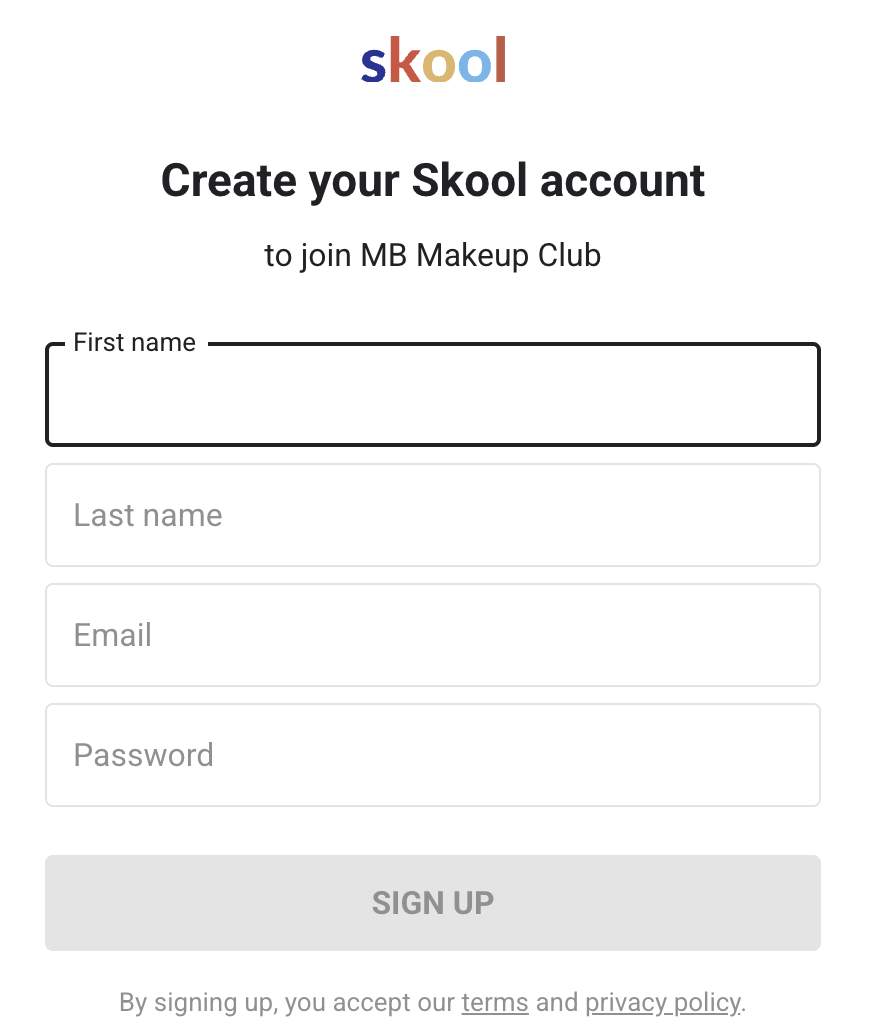Focus the First name input field
Image resolution: width=876 pixels, height=1036 pixels.
pyautogui.click(x=433, y=394)
